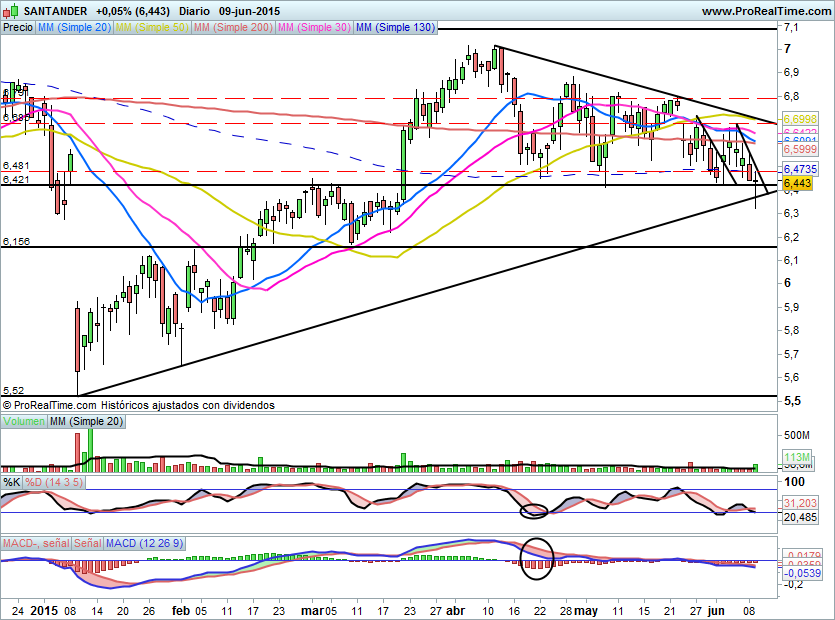Click the blue 6,4735 moving average tag
Viewport: 835px width, 620px height.
(800, 170)
